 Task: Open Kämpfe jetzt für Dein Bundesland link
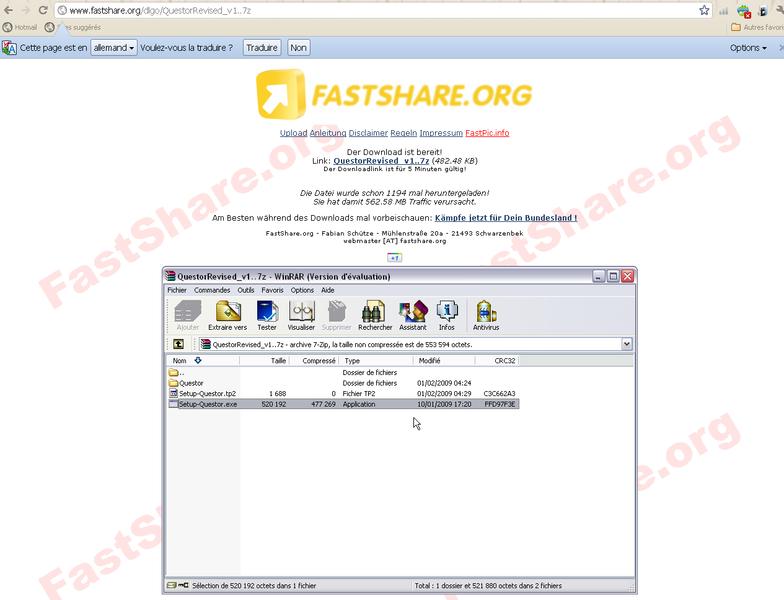[x=506, y=218]
